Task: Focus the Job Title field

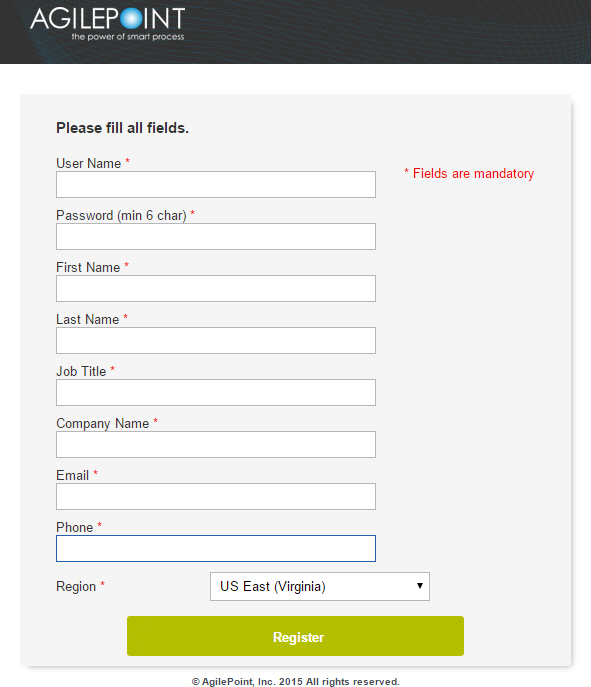Action: coord(216,393)
